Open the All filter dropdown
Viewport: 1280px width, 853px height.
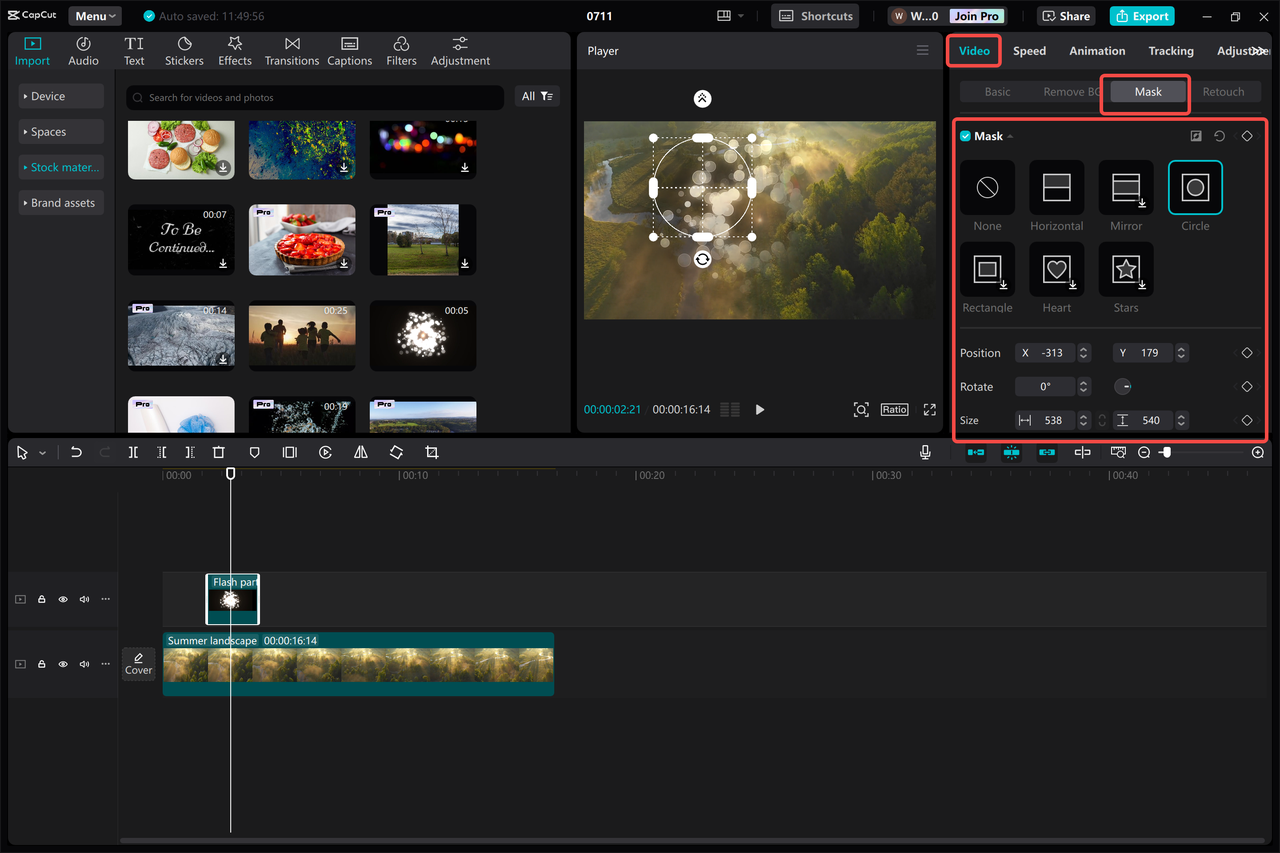click(537, 96)
